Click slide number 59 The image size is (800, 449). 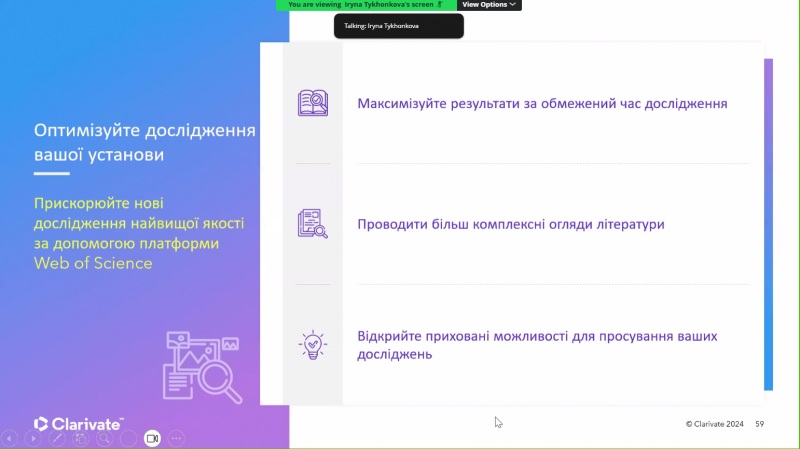click(x=760, y=424)
